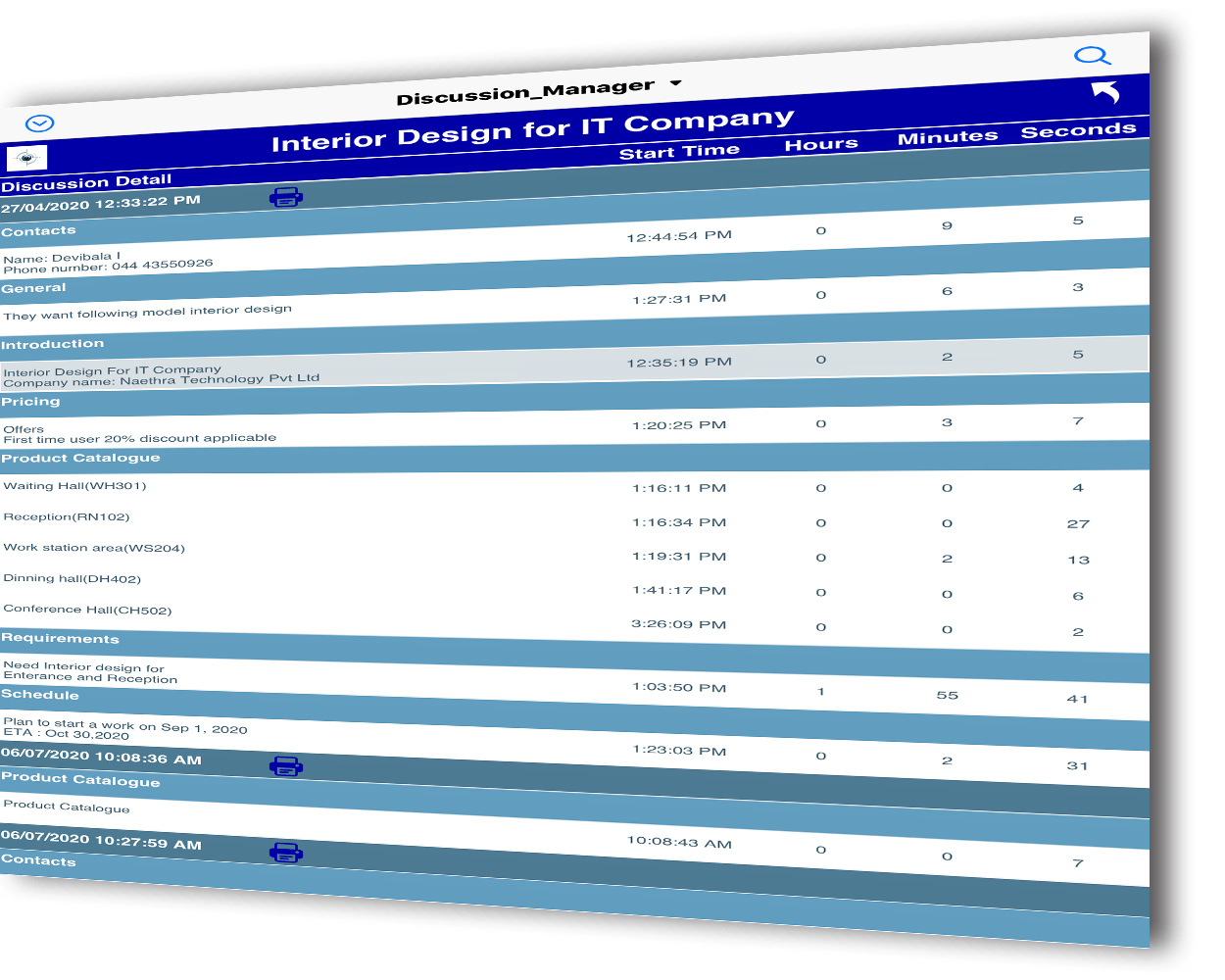The width and height of the screenshot is (1225, 980).
Task: Click the Minutes column header
Action: click(948, 137)
